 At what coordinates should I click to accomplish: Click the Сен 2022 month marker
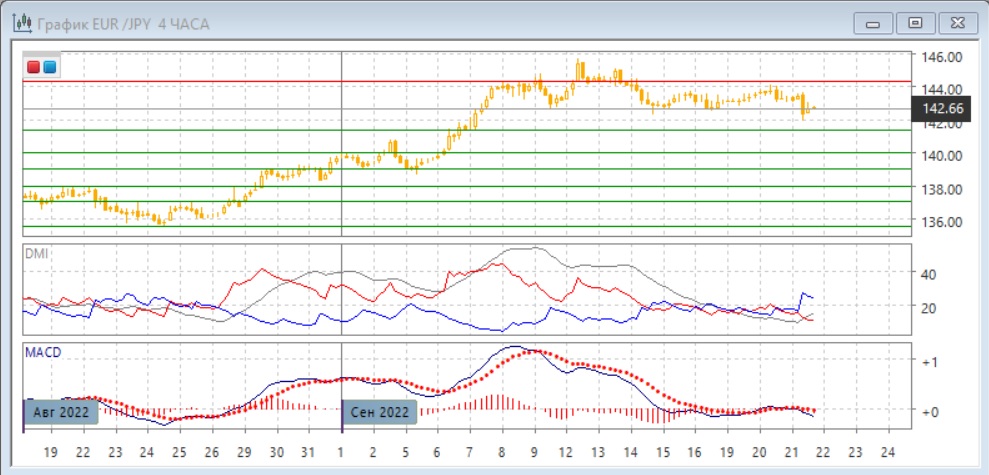pyautogui.click(x=379, y=412)
